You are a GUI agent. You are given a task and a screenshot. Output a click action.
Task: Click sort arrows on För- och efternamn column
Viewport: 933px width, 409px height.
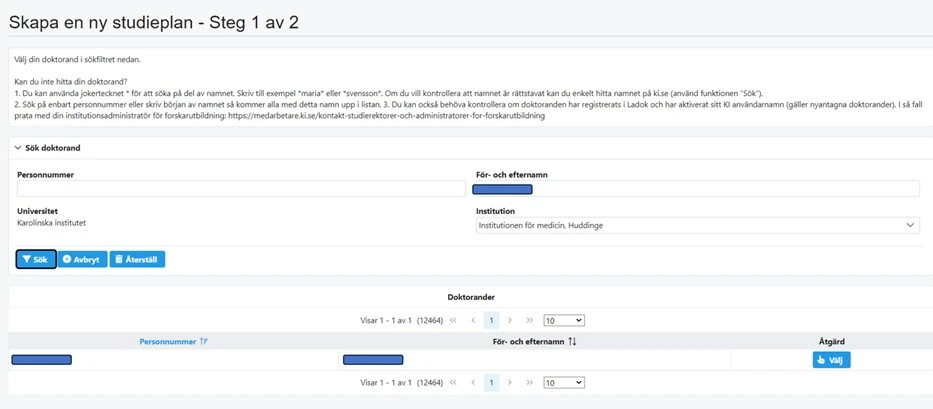tap(573, 342)
